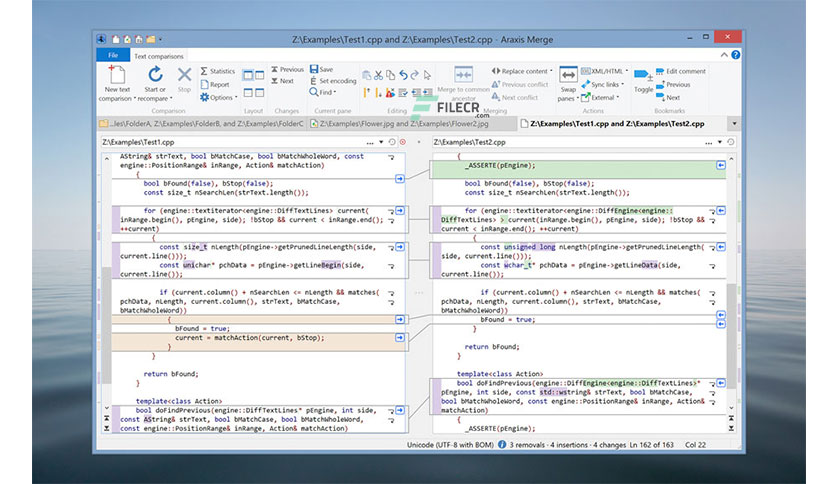This screenshot has height=484, width=836.
Task: Open path history dropdown for Test2.cpp
Action: pyautogui.click(x=720, y=142)
